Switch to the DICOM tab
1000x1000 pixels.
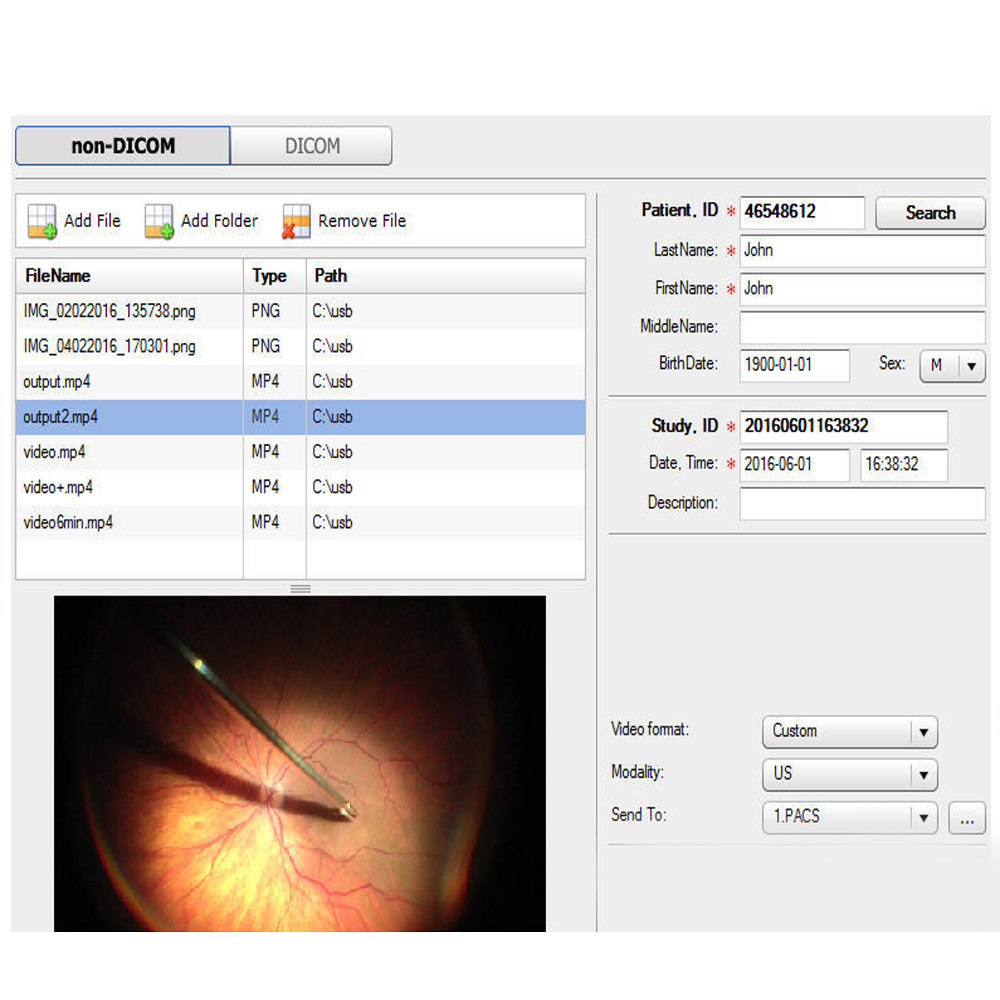point(311,146)
